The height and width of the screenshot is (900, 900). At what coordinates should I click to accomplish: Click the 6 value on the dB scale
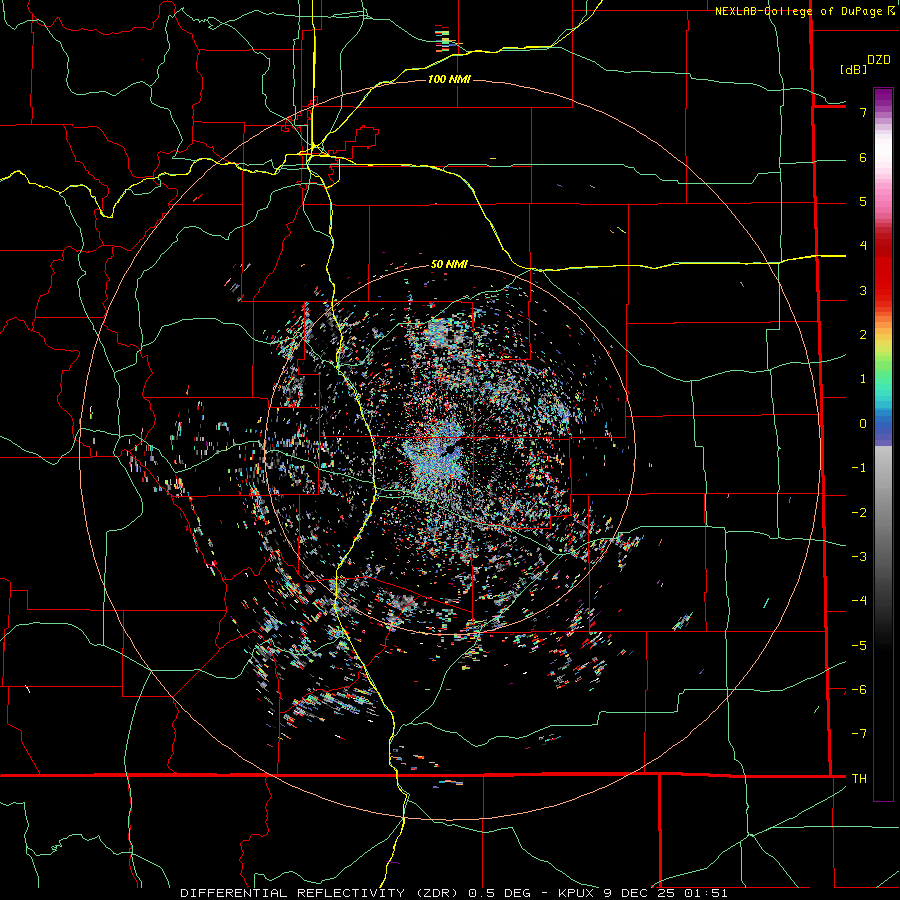tap(863, 157)
